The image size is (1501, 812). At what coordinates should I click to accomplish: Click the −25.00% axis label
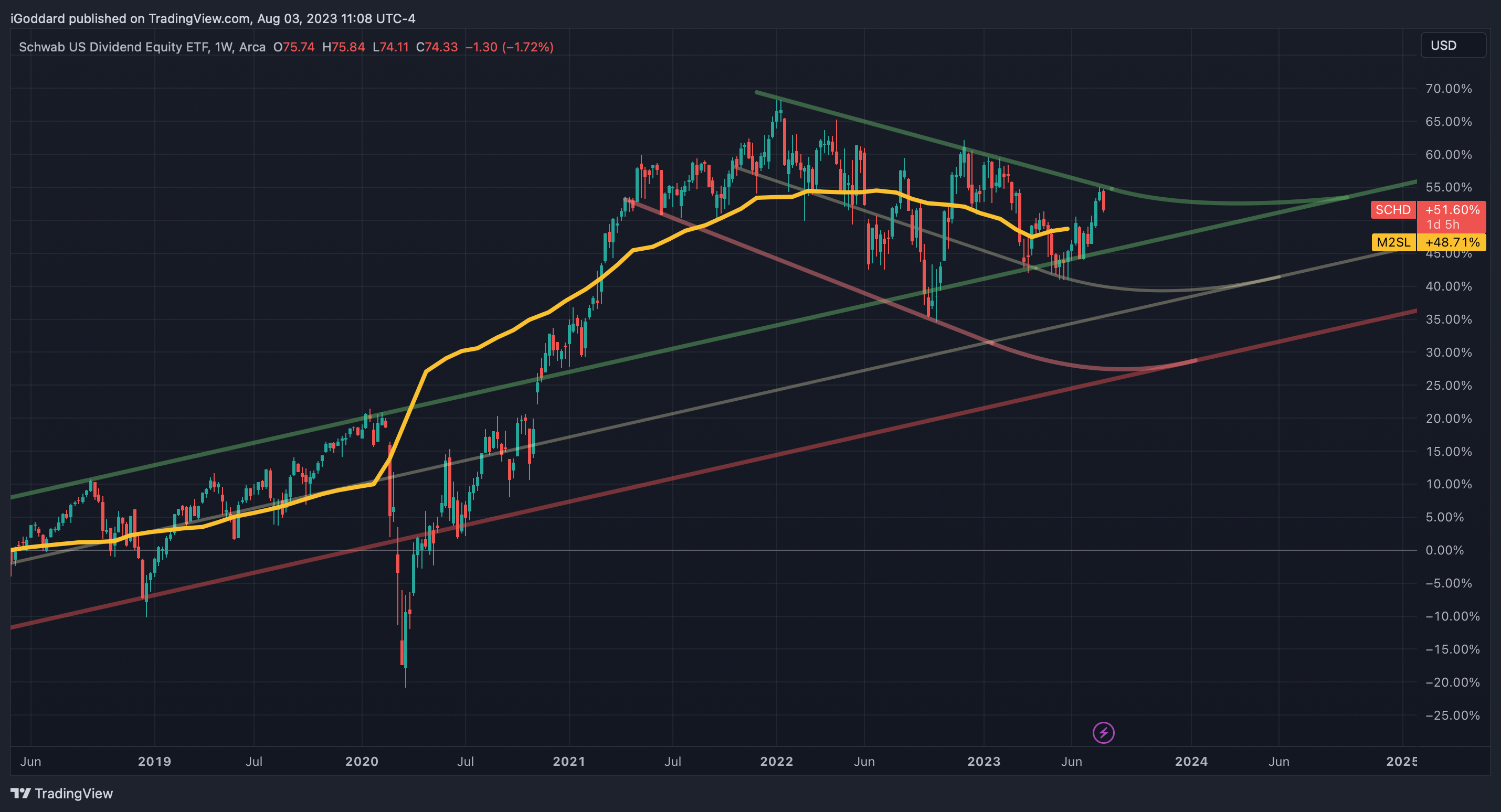pos(1453,715)
